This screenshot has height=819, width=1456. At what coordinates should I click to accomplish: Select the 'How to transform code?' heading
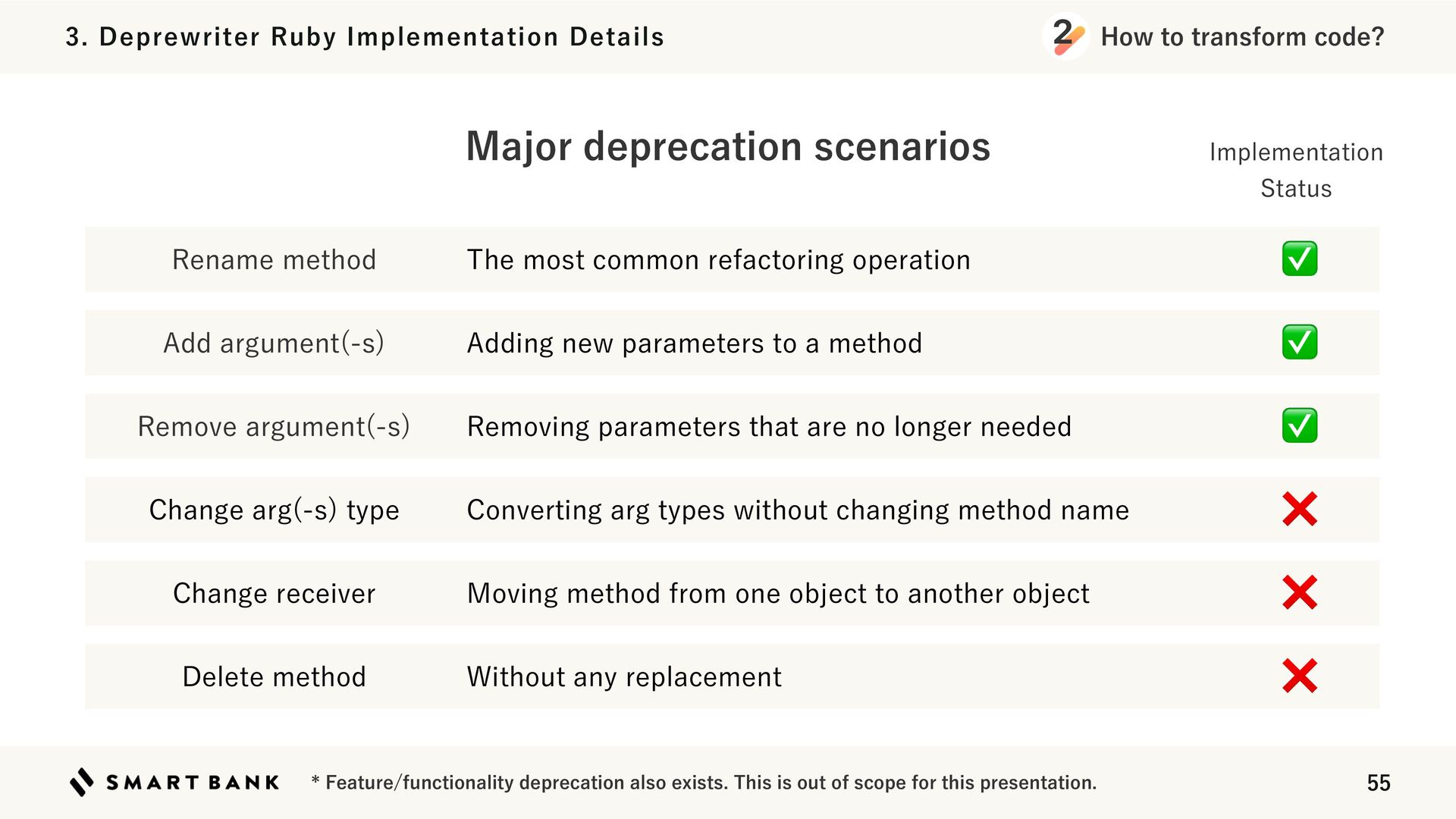point(1242,36)
